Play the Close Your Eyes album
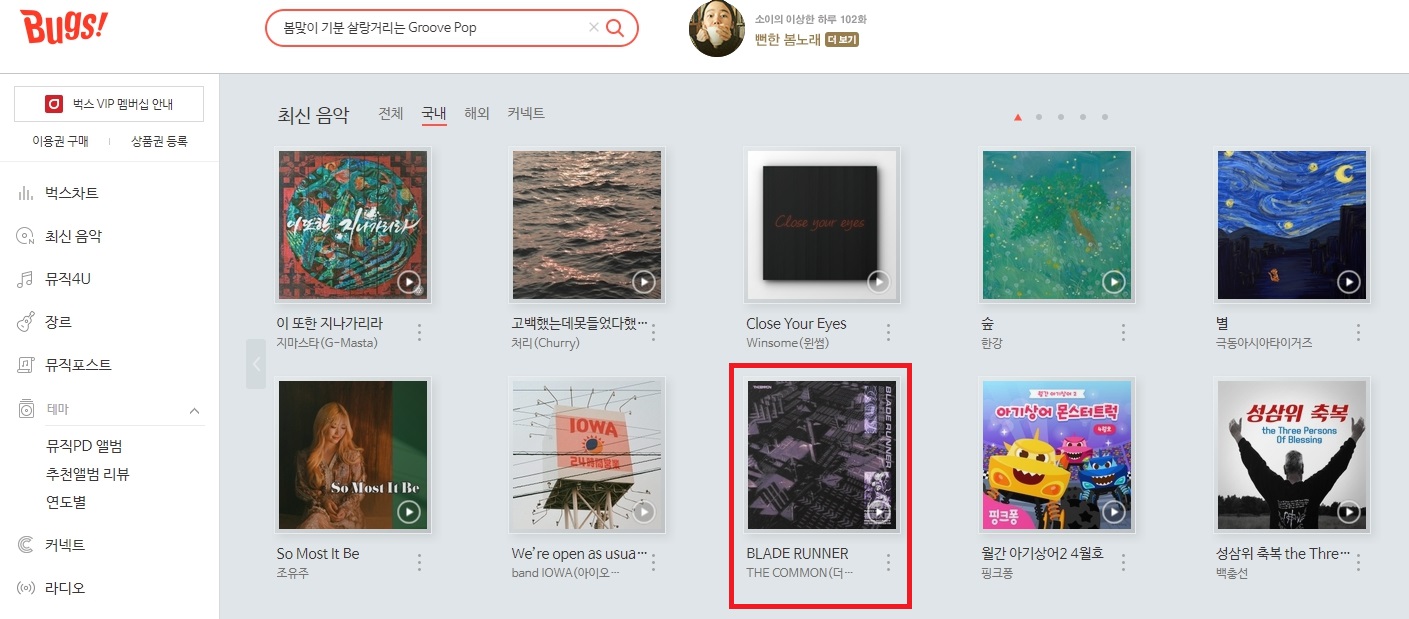The width and height of the screenshot is (1409, 619). point(878,282)
